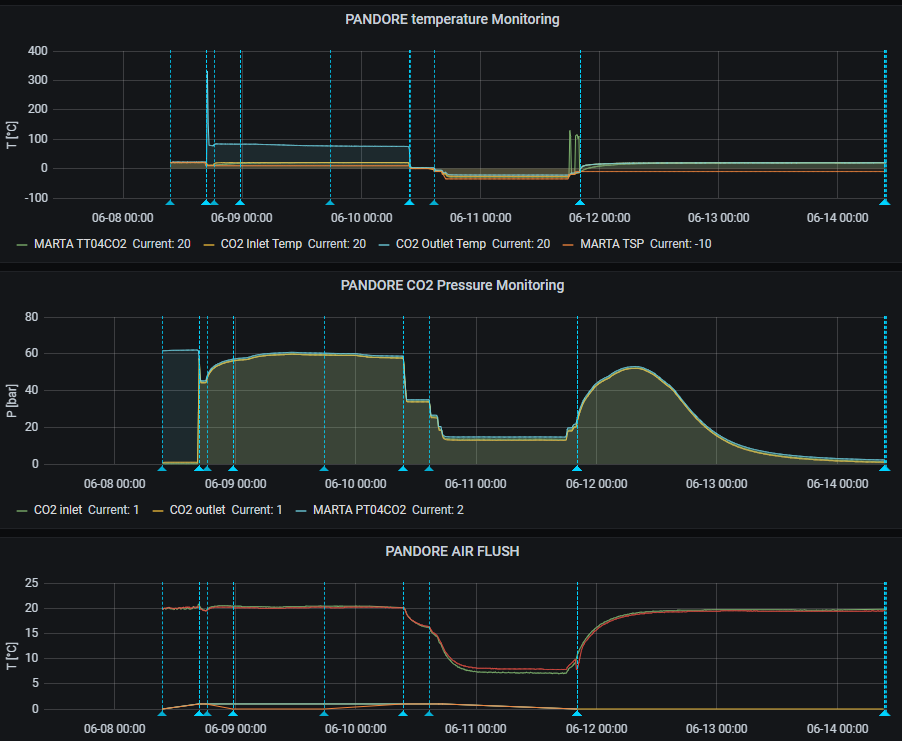This screenshot has height=741, width=902.
Task: Click leftmost annotation marker in CO2 Pressure panel
Action: click(x=162, y=467)
